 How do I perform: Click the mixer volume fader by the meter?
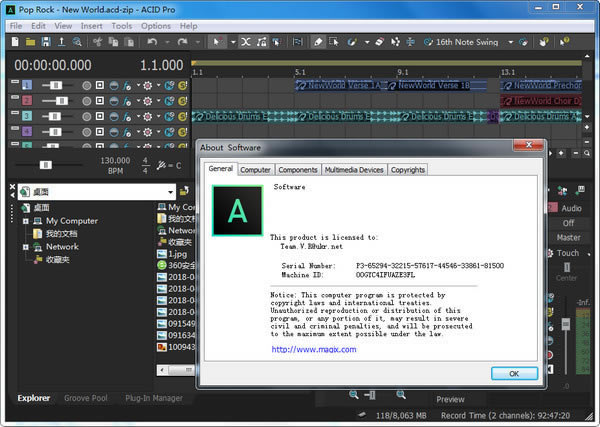coord(566,324)
